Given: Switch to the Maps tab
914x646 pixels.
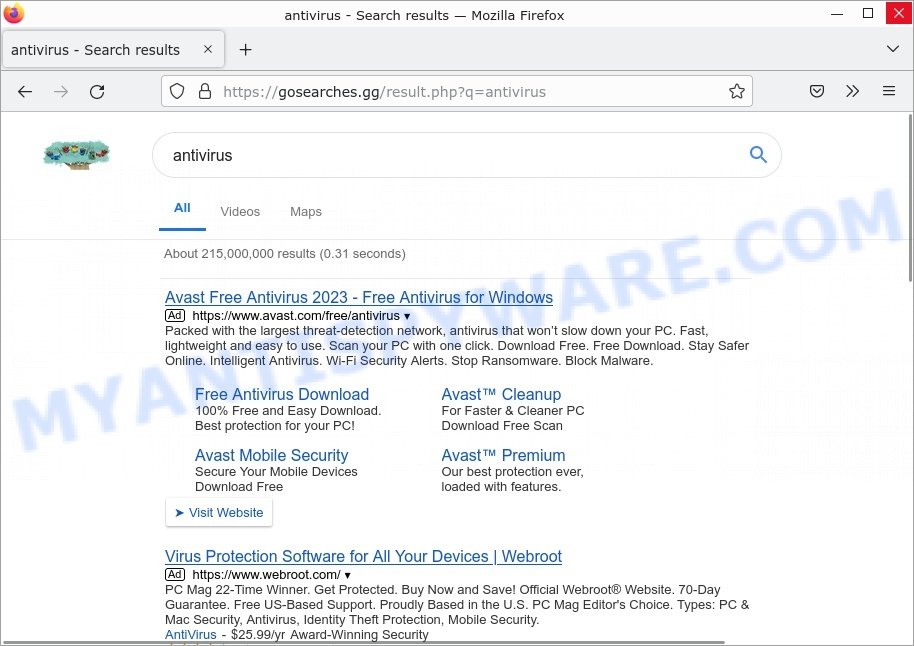Looking at the screenshot, I should point(305,212).
